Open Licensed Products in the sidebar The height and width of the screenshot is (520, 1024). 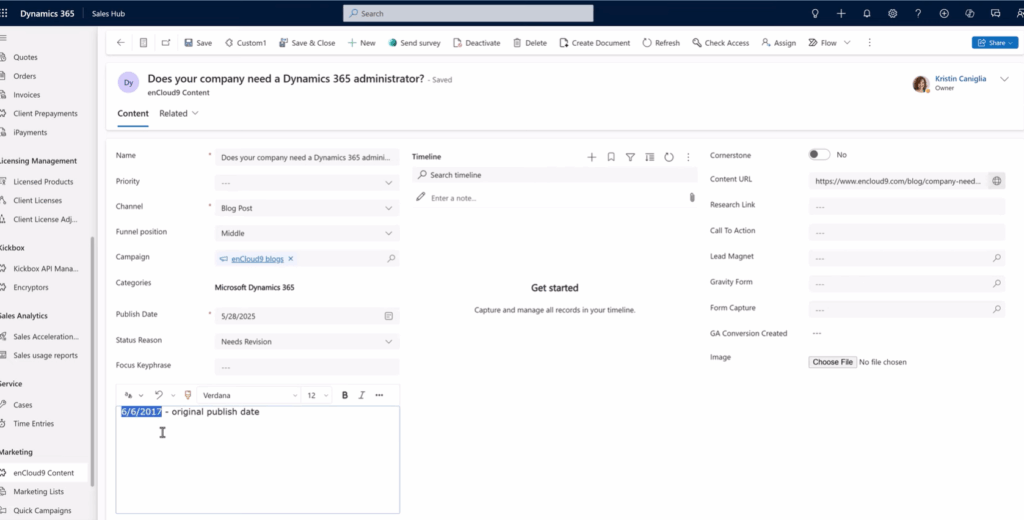(x=43, y=182)
